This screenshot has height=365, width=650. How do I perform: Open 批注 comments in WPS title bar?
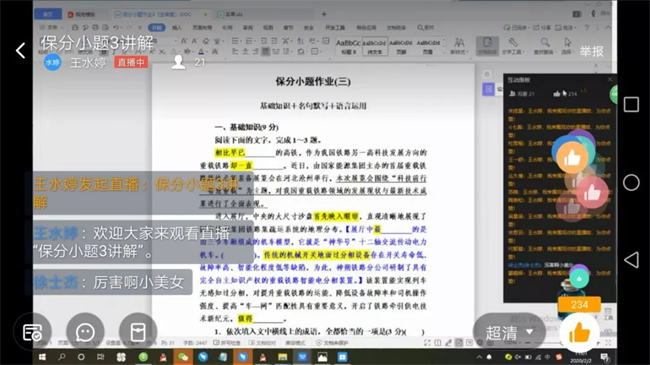coord(566,27)
